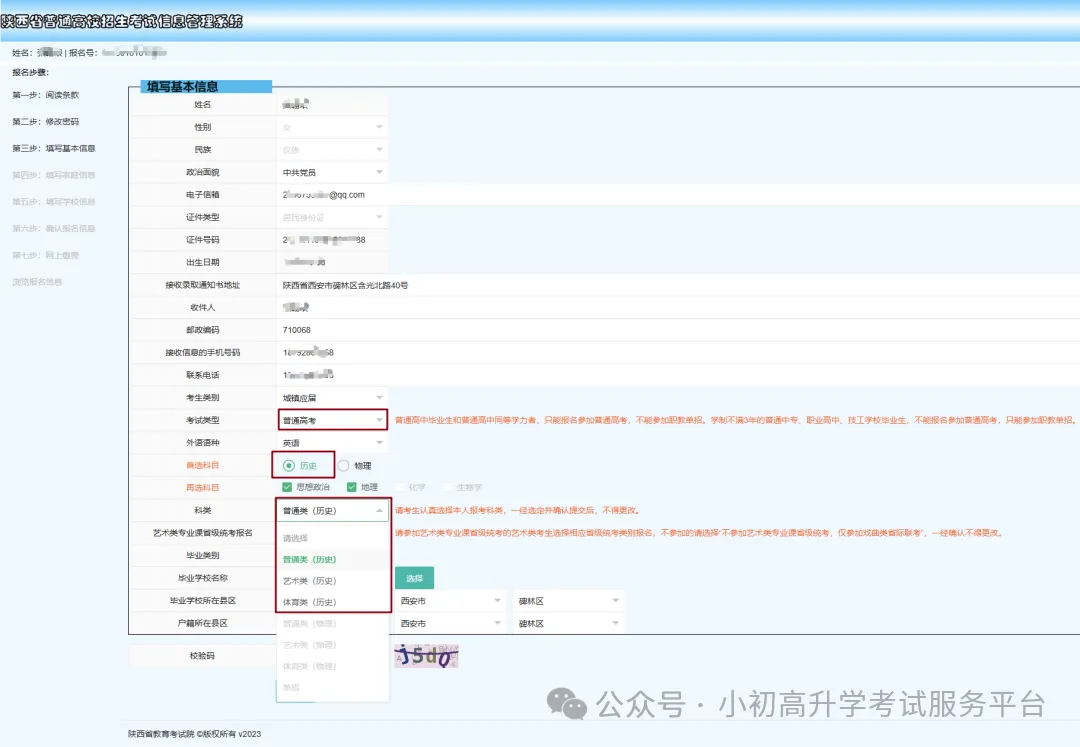Select the 物理 radio button for 首选科目

pyautogui.click(x=343, y=465)
